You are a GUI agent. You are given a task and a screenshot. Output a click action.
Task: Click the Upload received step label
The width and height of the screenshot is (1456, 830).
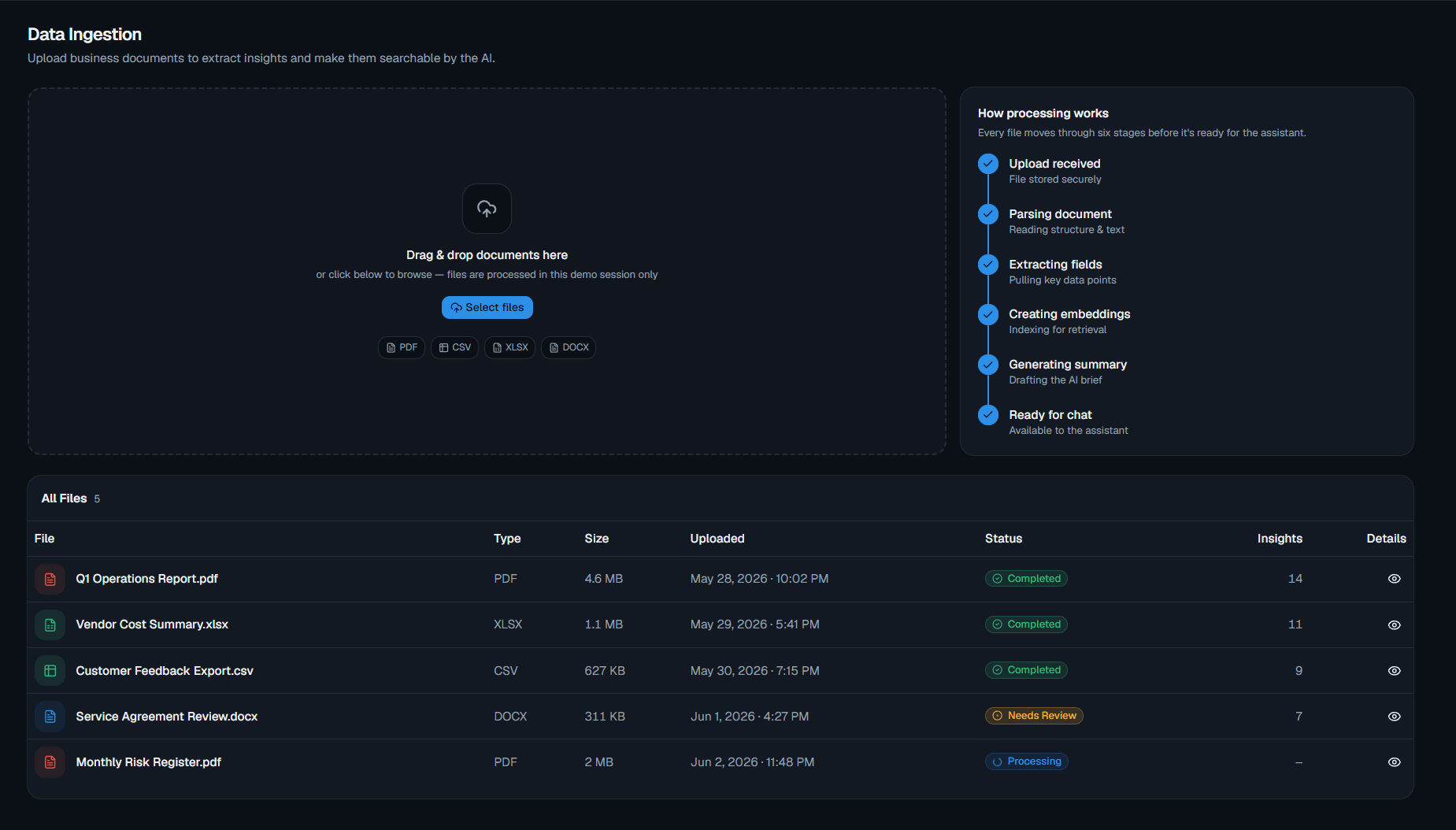pos(1054,164)
